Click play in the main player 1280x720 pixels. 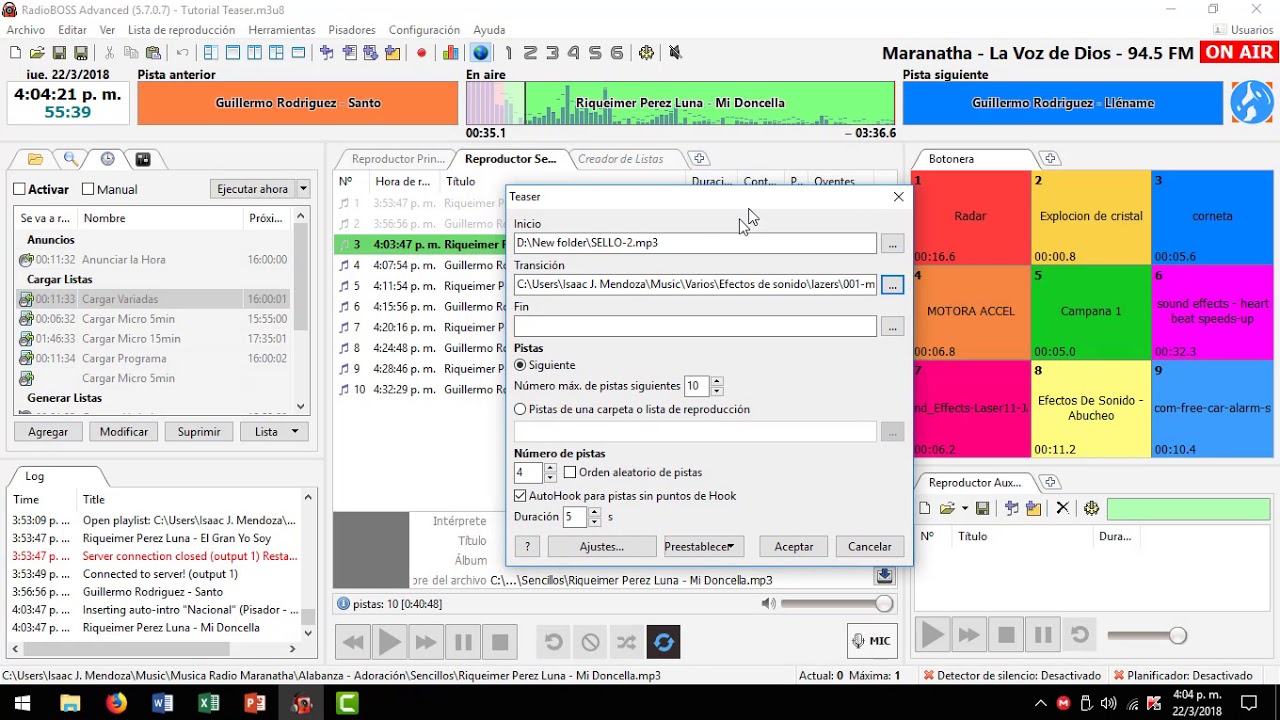pyautogui.click(x=389, y=642)
